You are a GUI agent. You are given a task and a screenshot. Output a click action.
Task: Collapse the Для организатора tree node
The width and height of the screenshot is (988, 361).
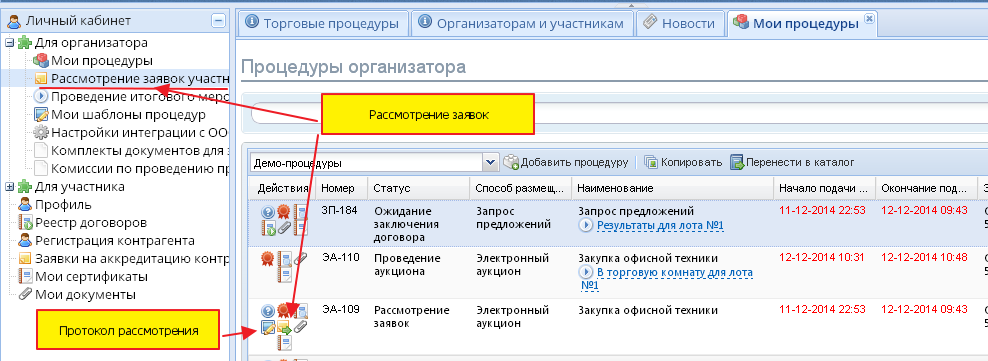coord(9,43)
